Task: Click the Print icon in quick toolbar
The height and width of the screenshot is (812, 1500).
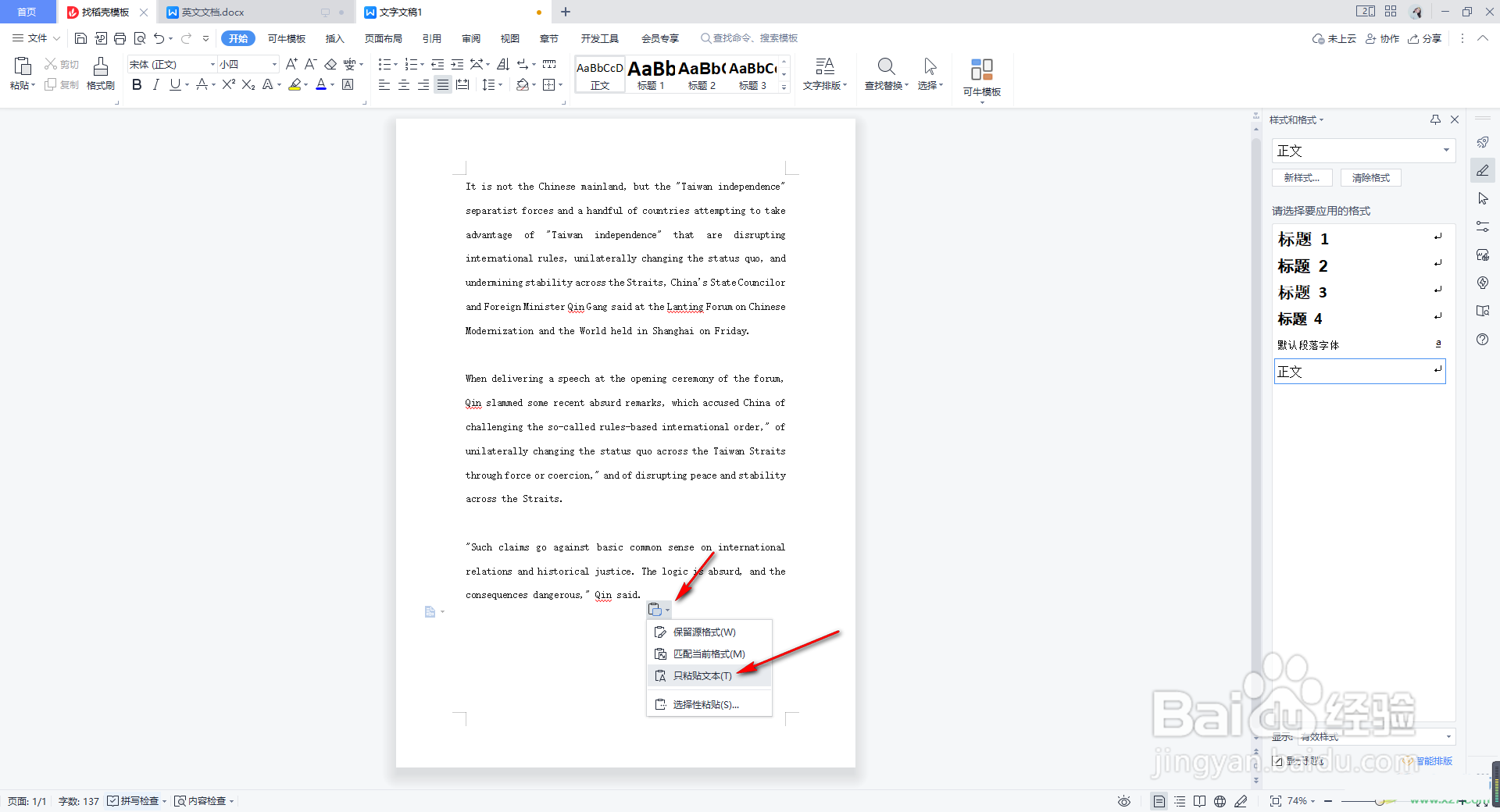Action: coord(120,38)
